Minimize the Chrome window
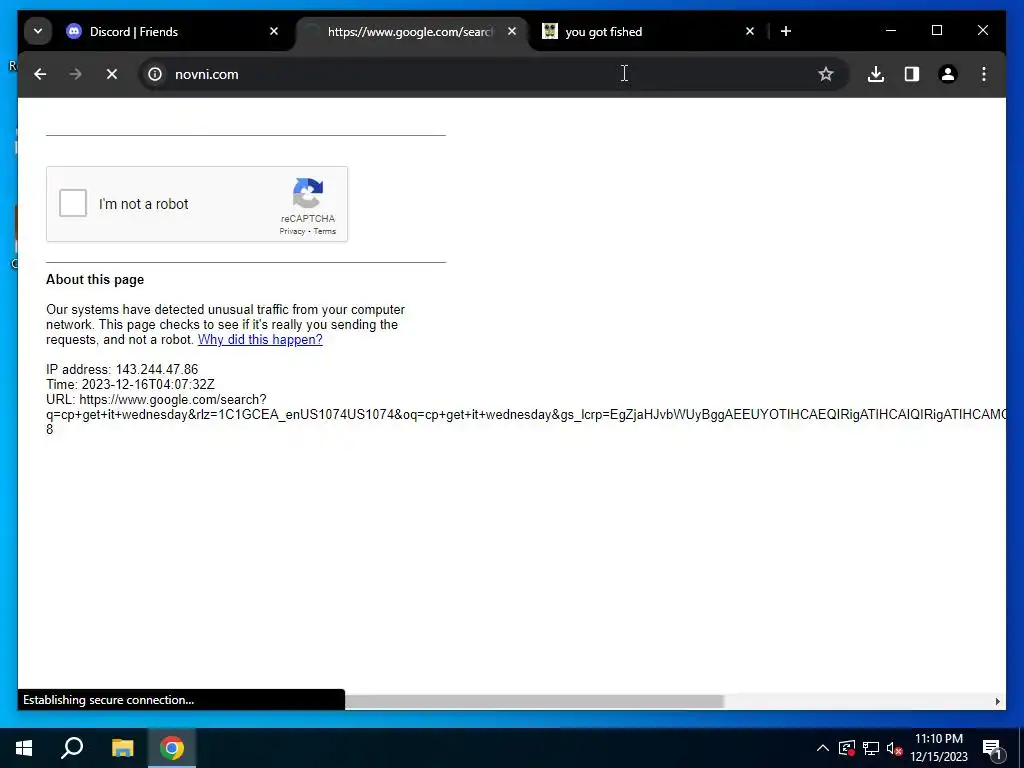 (x=891, y=31)
